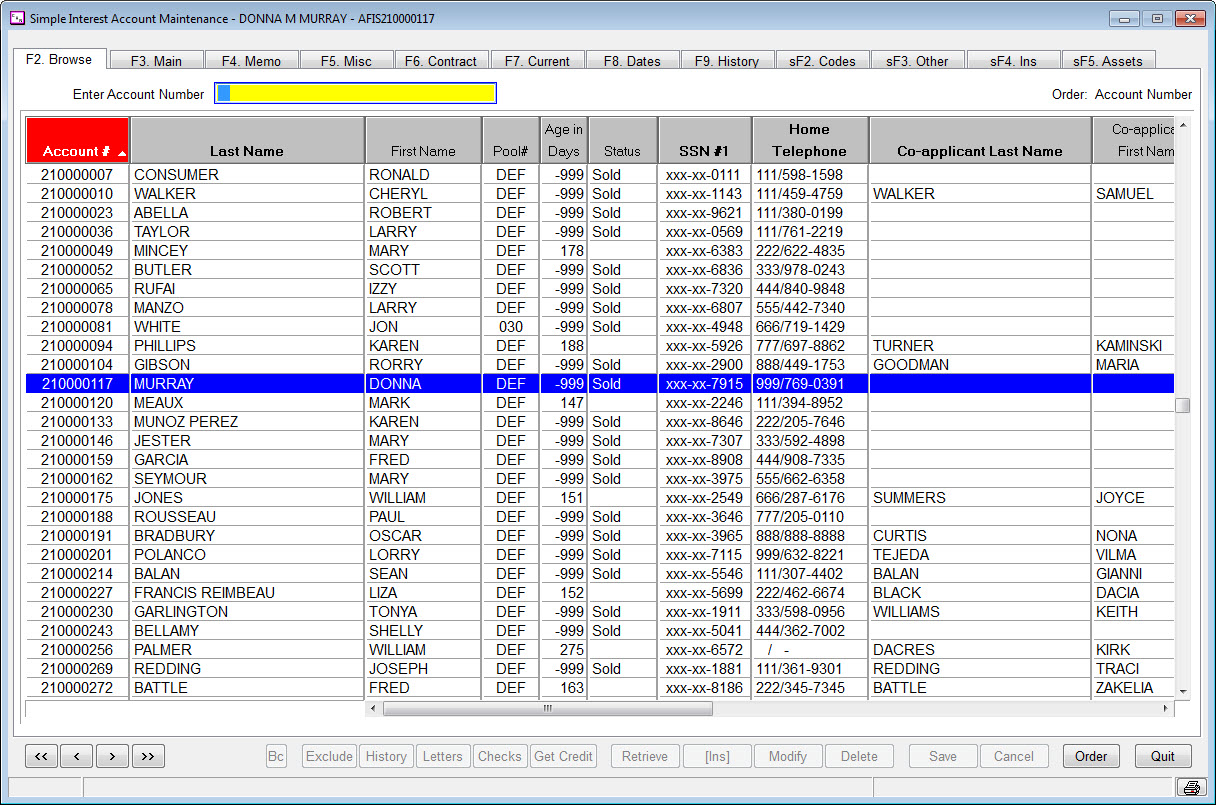Delete the highlighted MURRAY record
The width and height of the screenshot is (1216, 805).
coord(859,756)
